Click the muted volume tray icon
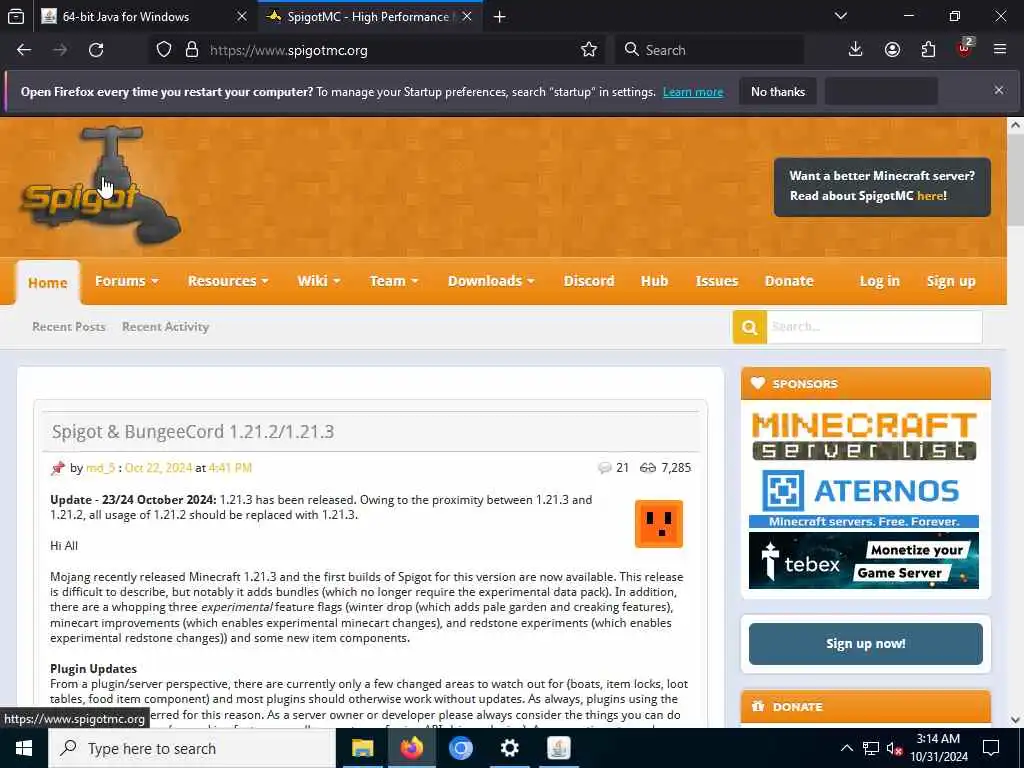Viewport: 1024px width, 768px height. (894, 748)
